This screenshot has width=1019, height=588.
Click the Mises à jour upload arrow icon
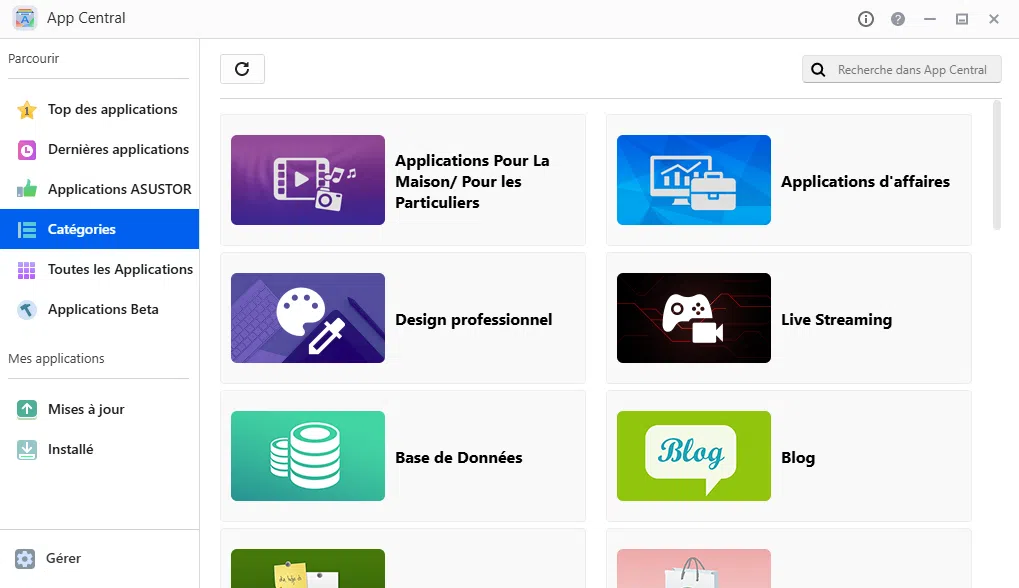pyautogui.click(x=27, y=409)
